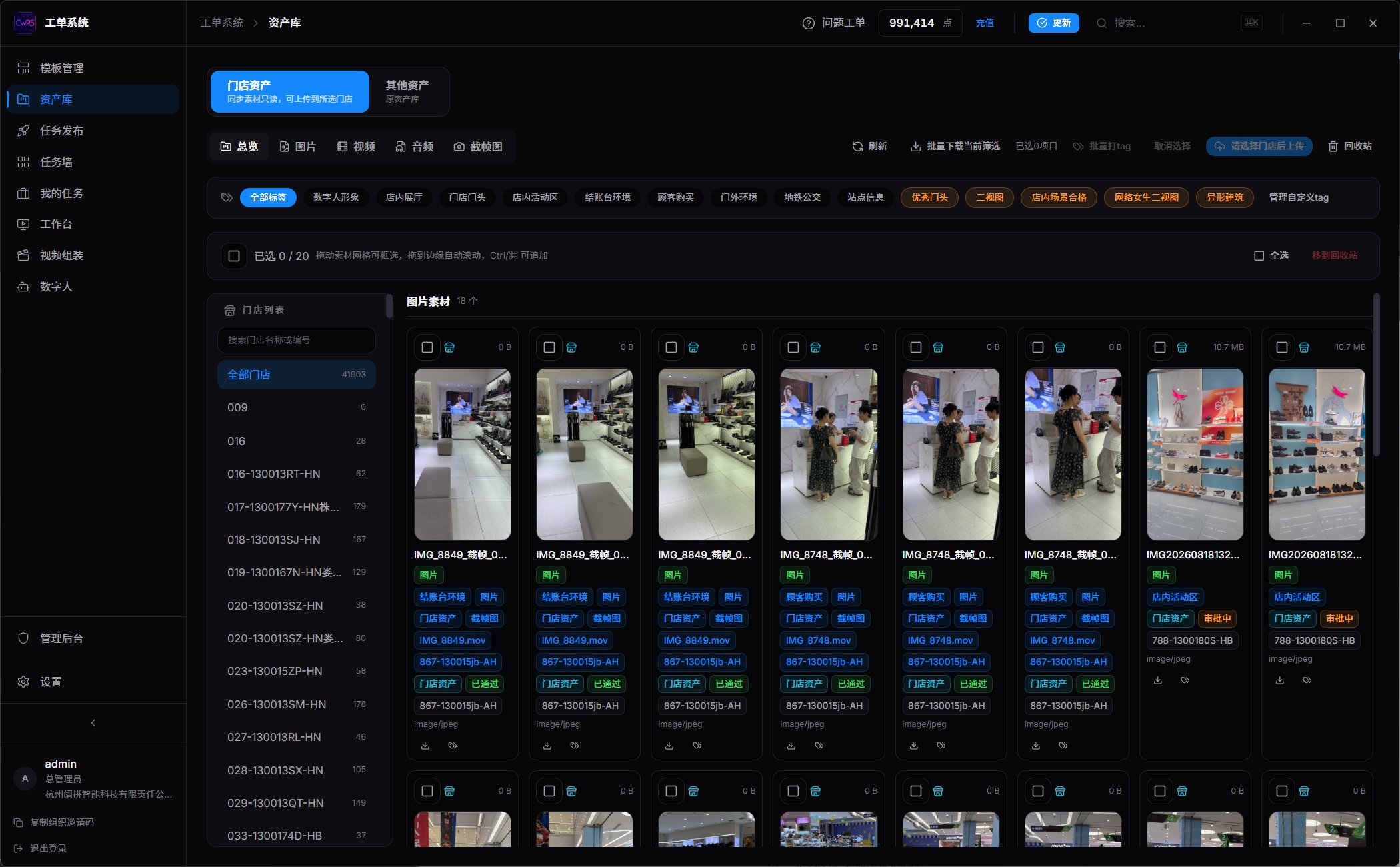Click 管理自定义tag
This screenshot has height=867, width=1400.
pyautogui.click(x=1299, y=197)
